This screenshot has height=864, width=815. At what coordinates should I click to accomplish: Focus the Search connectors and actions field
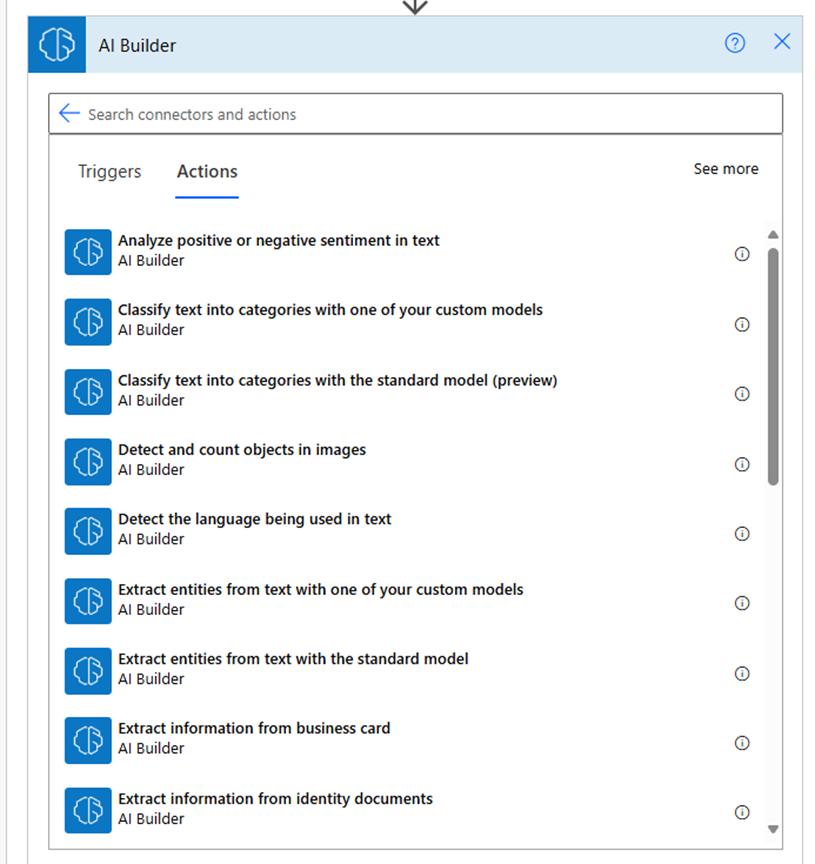[x=415, y=114]
